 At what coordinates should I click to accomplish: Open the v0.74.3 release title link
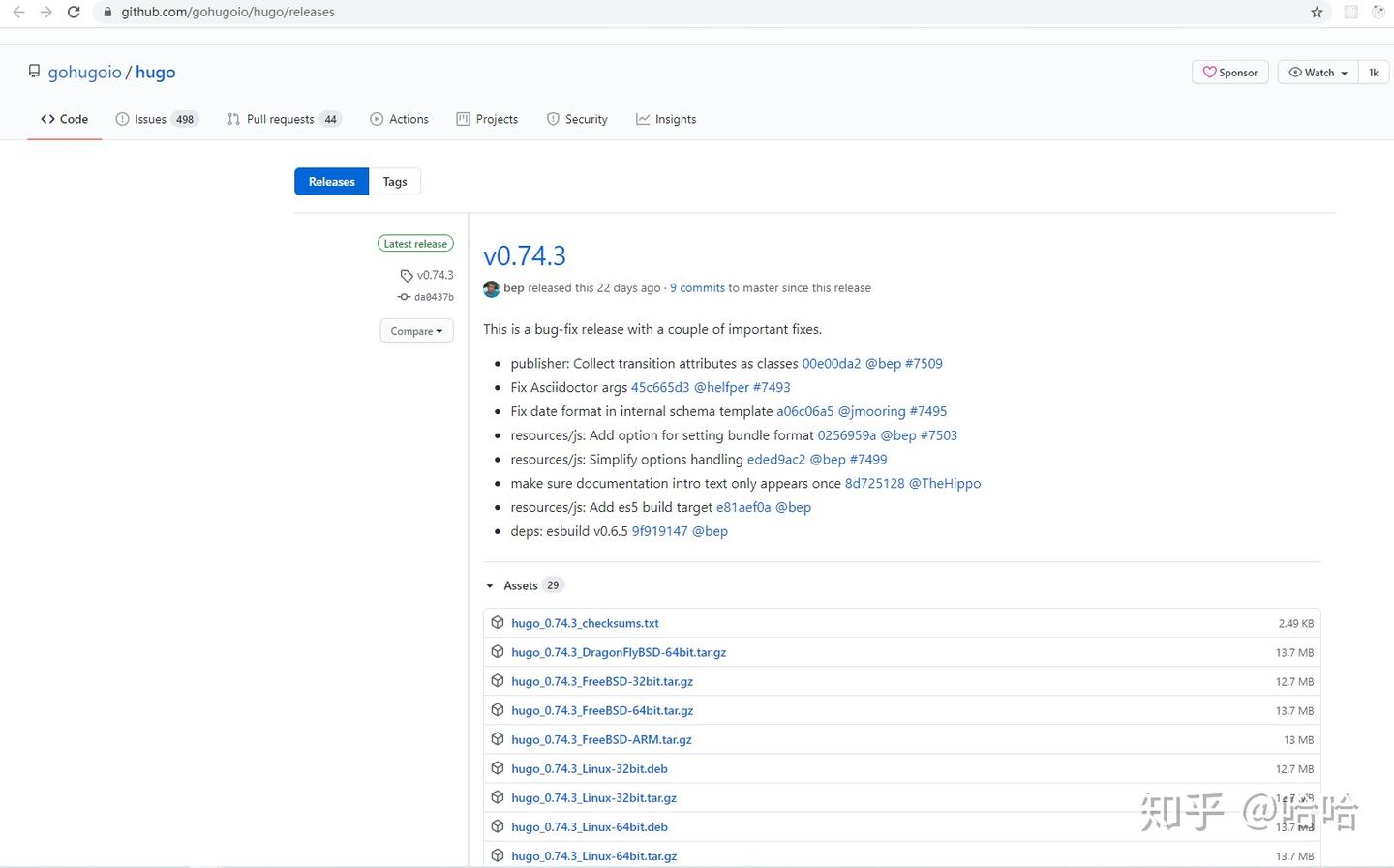(x=525, y=256)
